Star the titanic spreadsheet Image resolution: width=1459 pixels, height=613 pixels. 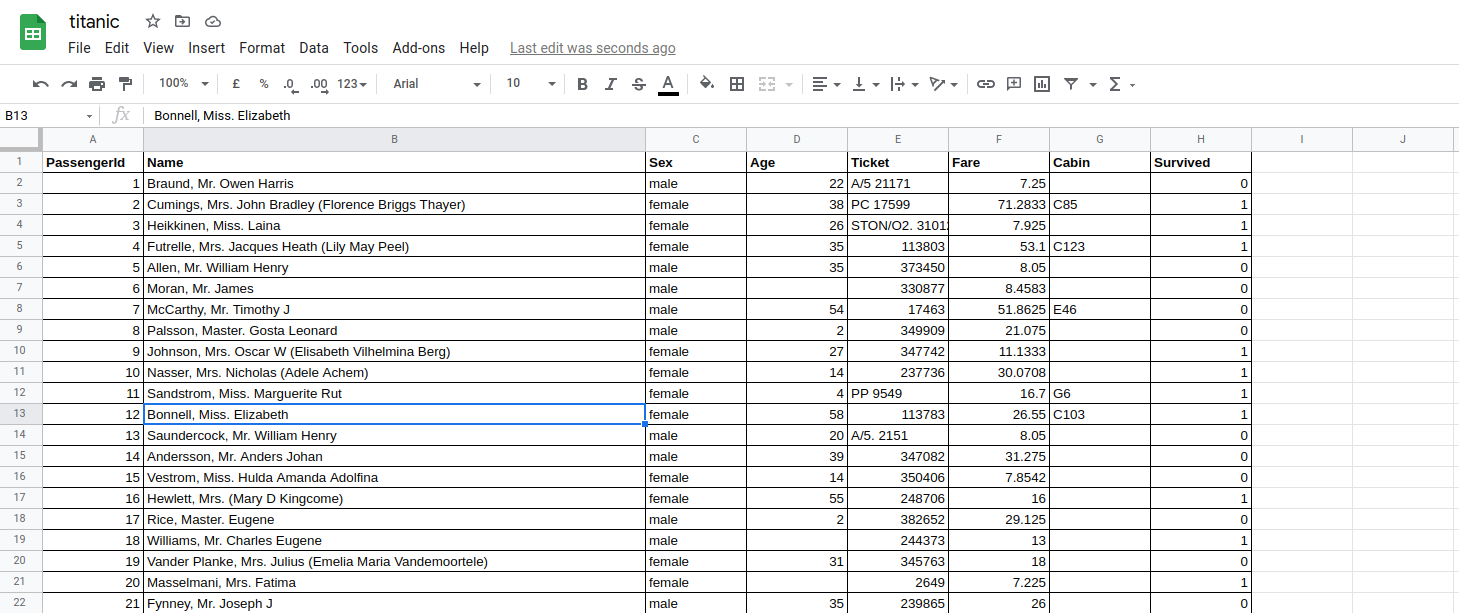(x=152, y=20)
